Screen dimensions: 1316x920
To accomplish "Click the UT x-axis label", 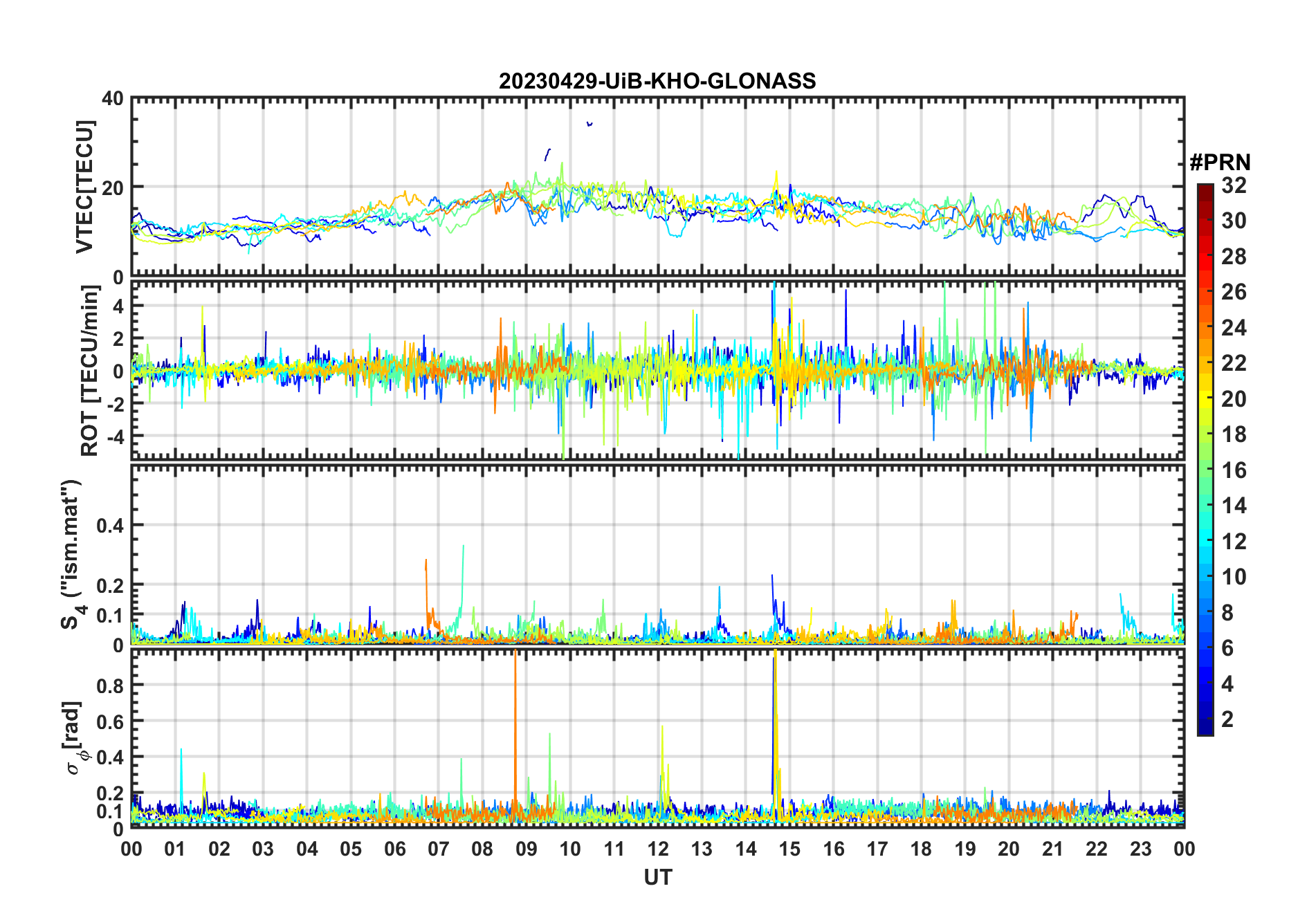I will (x=657, y=878).
